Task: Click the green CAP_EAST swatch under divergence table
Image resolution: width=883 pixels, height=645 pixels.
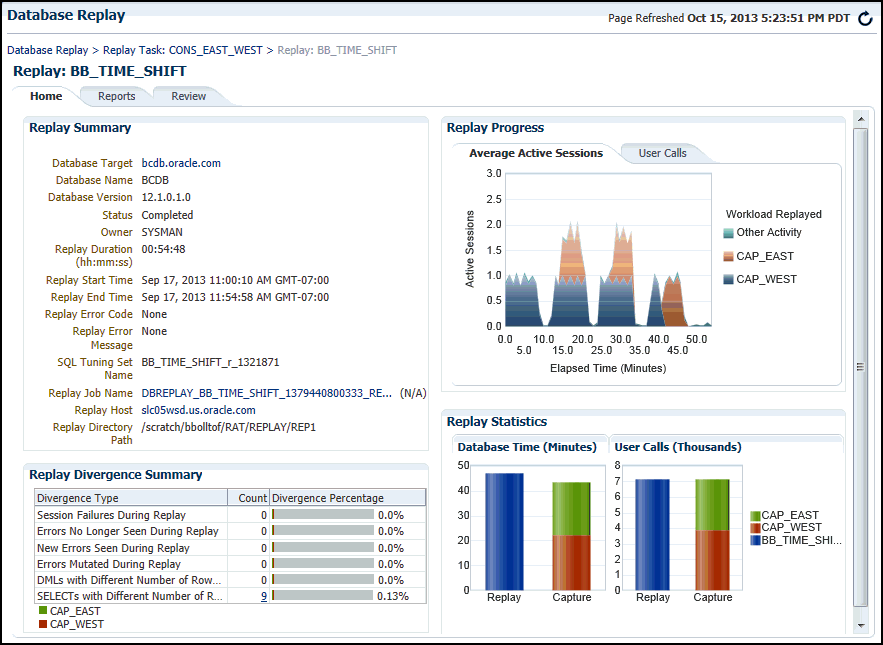Action: [43, 611]
